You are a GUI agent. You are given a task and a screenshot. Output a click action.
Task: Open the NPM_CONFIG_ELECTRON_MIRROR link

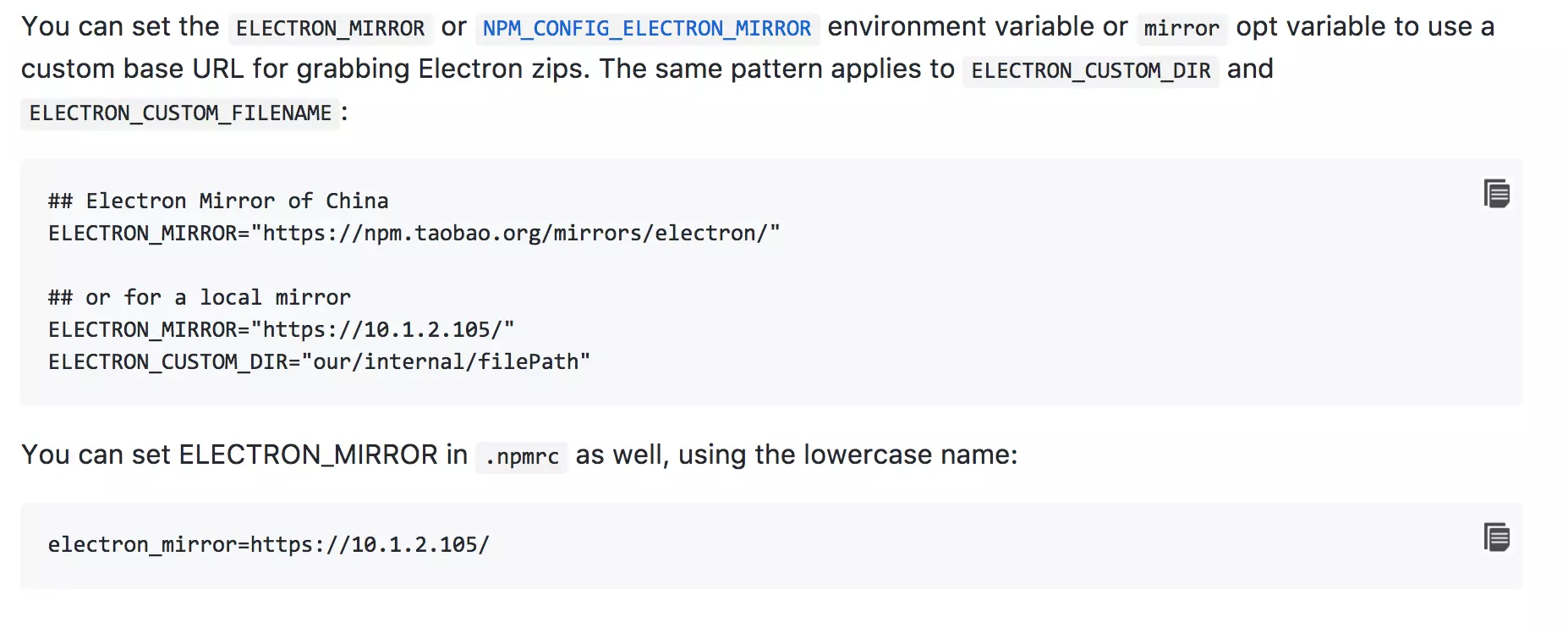(647, 29)
